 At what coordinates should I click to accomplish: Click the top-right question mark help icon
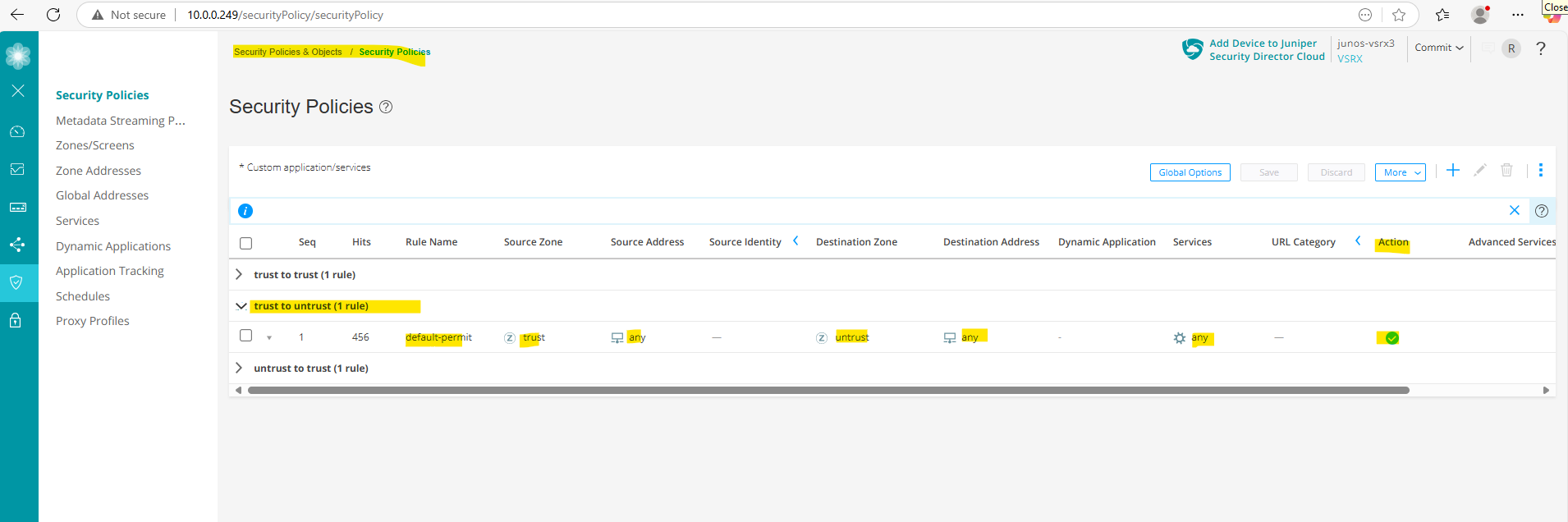point(1541,48)
